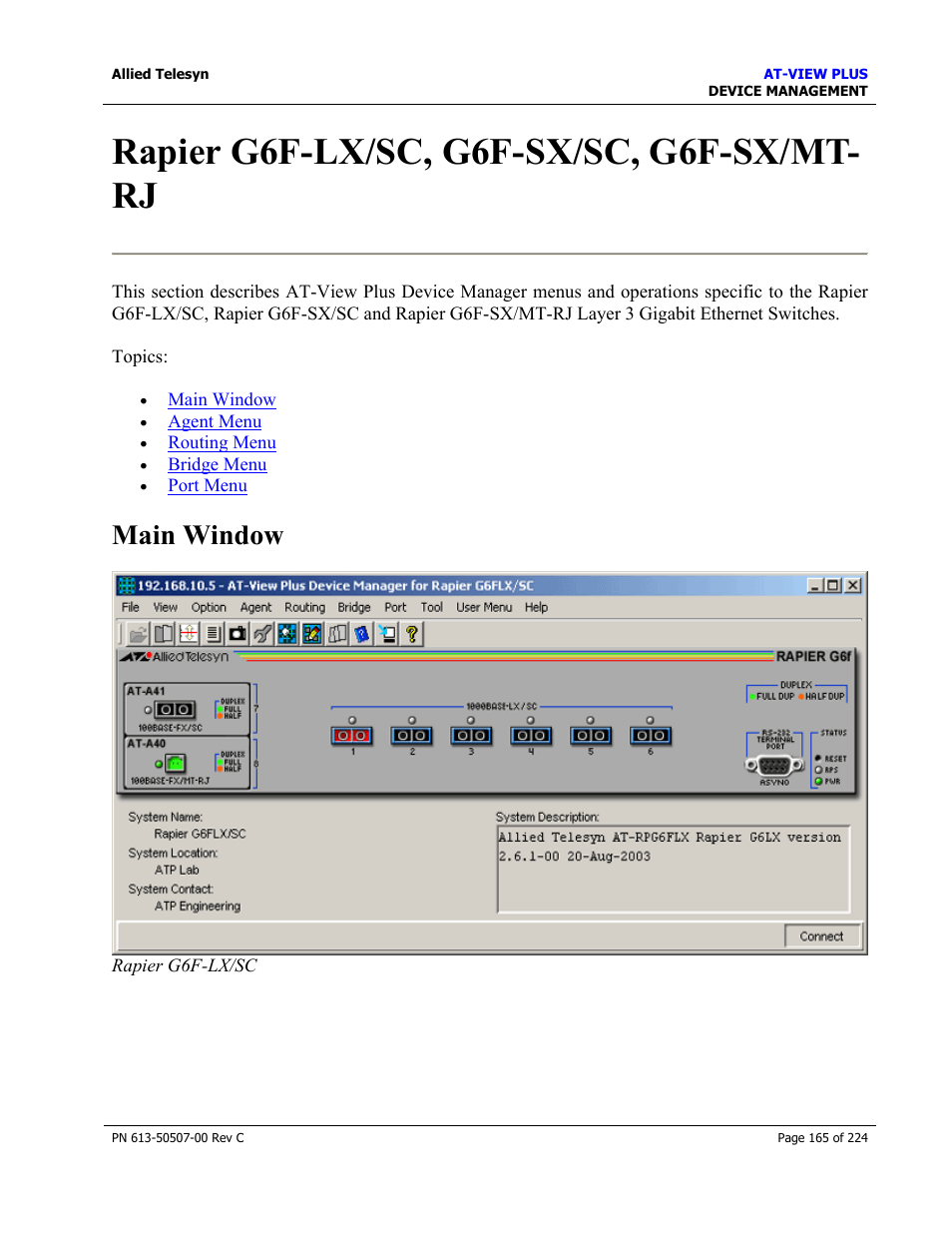
Task: Click the AT-A41 uplink SC port
Action: [x=175, y=710]
